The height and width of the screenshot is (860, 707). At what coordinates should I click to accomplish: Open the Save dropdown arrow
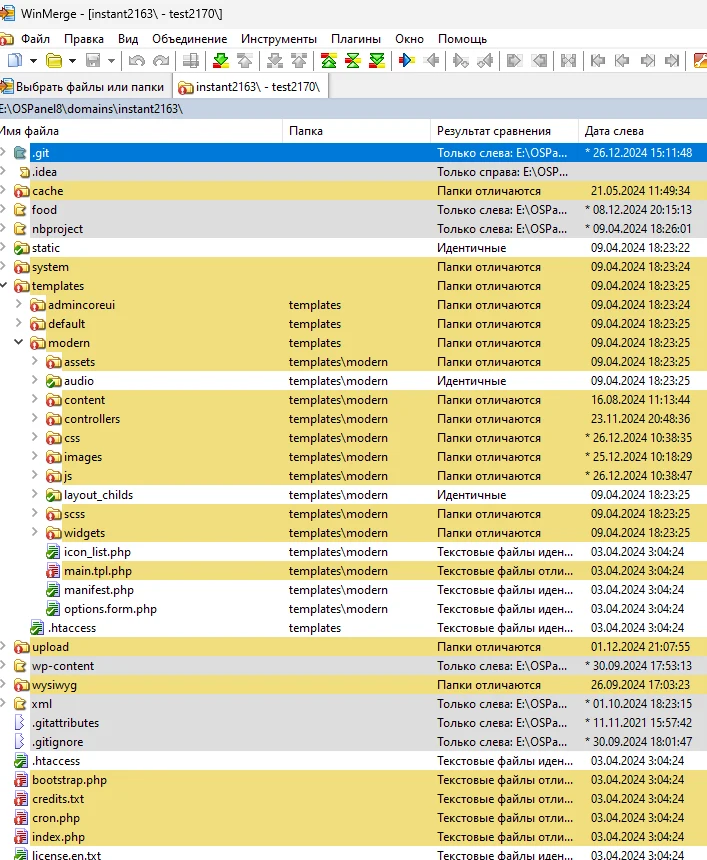tap(111, 61)
